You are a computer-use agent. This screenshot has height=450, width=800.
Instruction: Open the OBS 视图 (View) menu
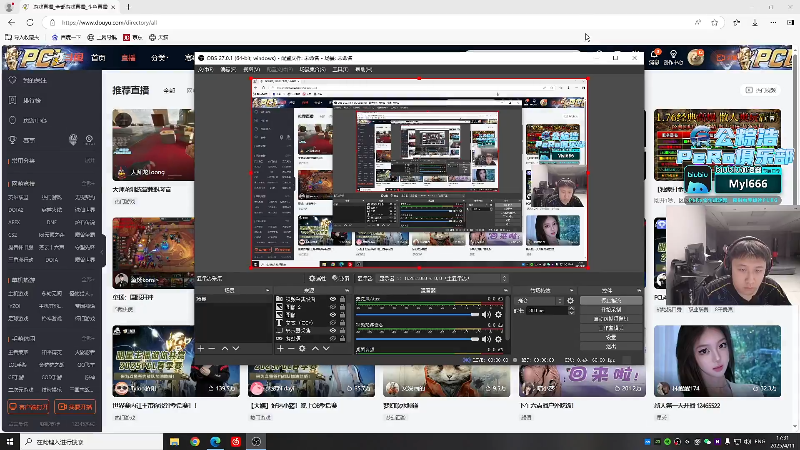[x=251, y=70]
